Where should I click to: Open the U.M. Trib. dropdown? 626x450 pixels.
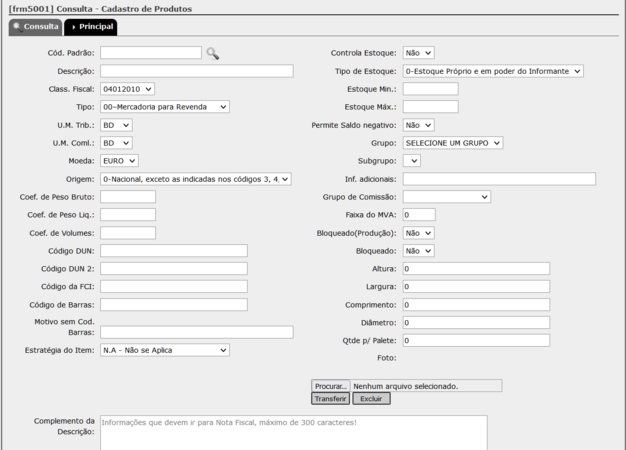116,125
